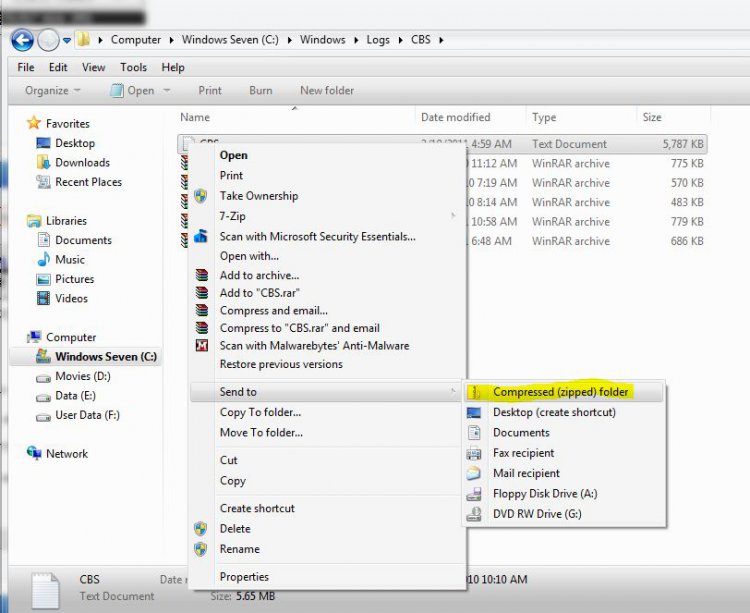The height and width of the screenshot is (613, 750).
Task: Open the Tools menu
Action: [133, 67]
